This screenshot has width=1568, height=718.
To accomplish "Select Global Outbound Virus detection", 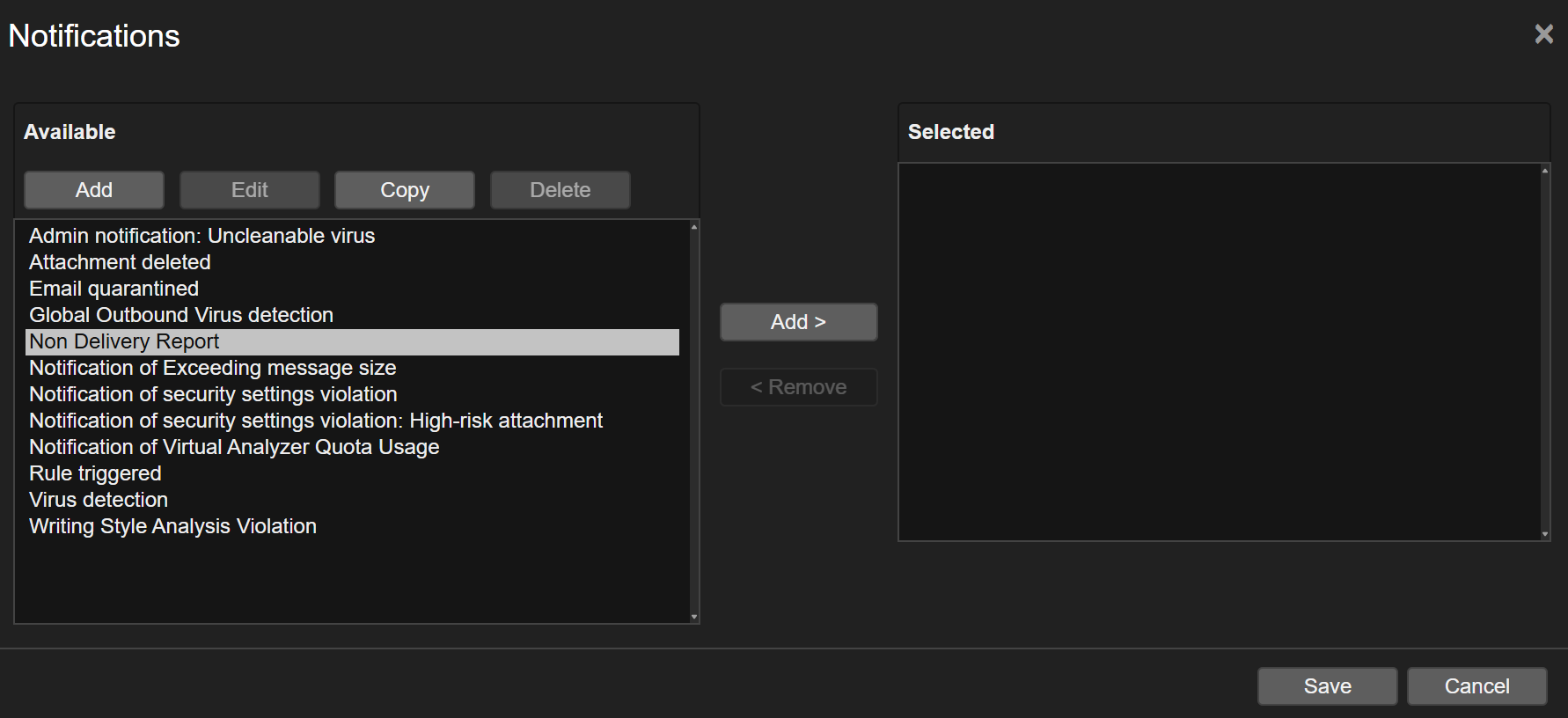I will click(181, 315).
